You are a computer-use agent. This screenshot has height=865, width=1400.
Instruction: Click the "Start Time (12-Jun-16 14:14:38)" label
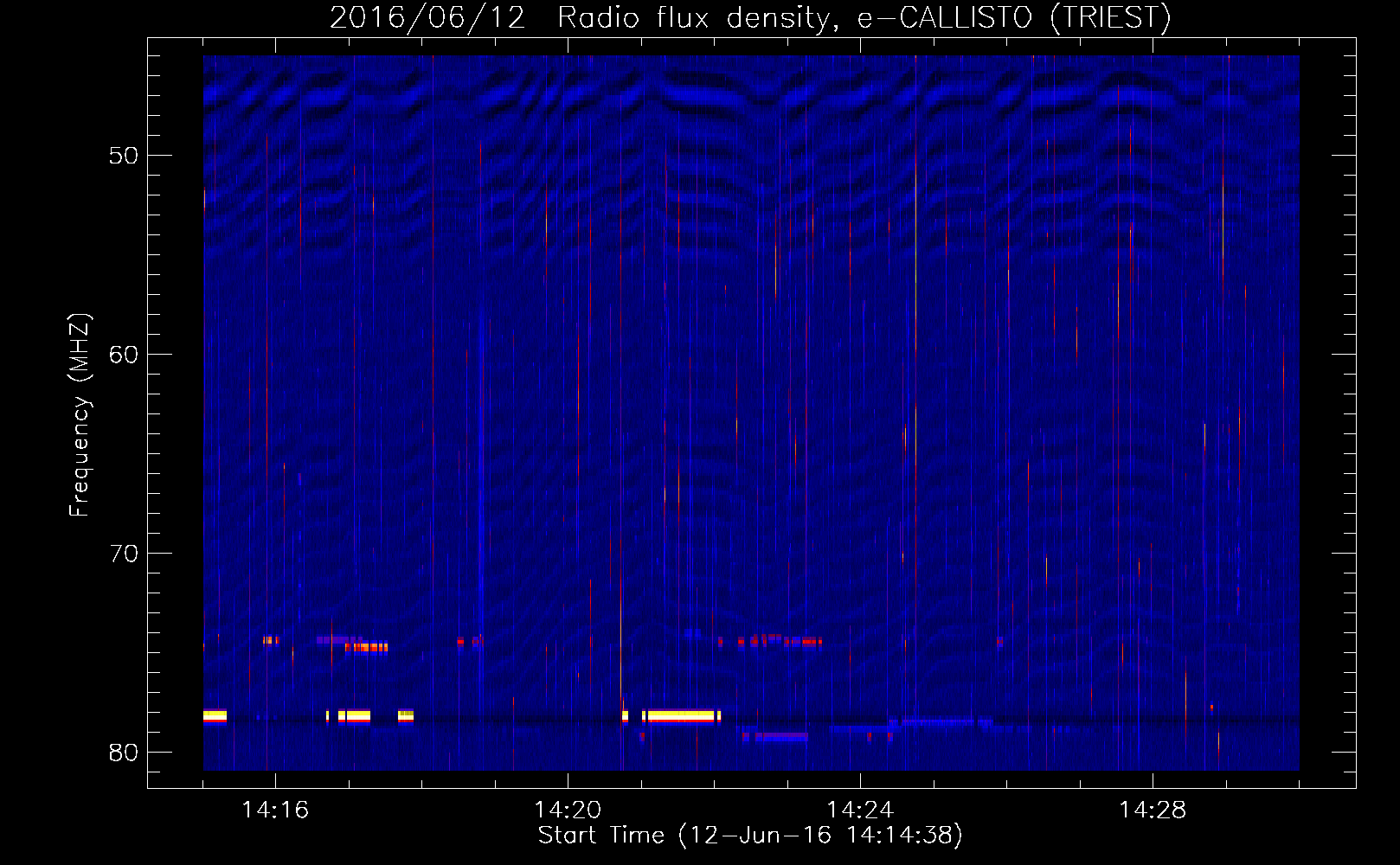tap(750, 836)
